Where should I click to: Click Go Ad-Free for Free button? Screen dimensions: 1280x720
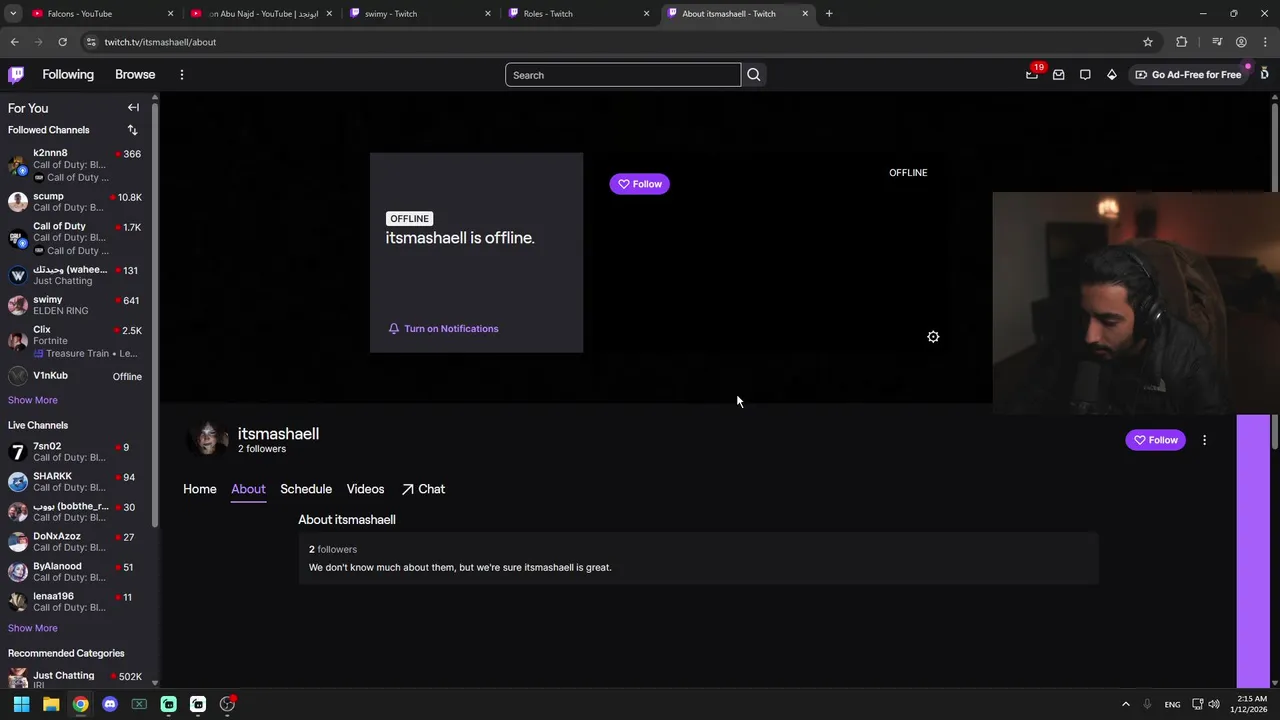pyautogui.click(x=1188, y=75)
